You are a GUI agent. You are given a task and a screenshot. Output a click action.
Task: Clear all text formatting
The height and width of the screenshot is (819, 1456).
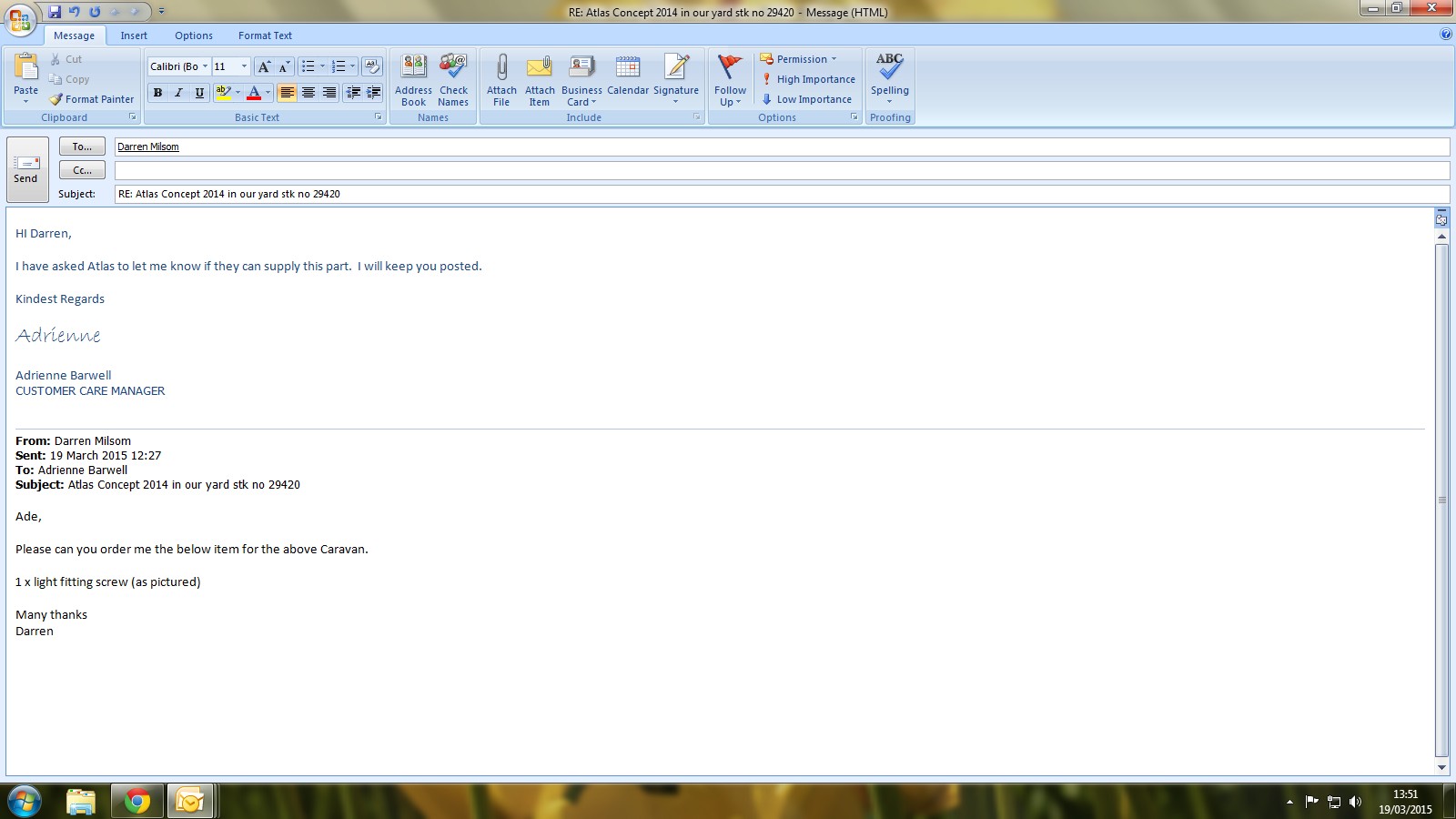(371, 66)
